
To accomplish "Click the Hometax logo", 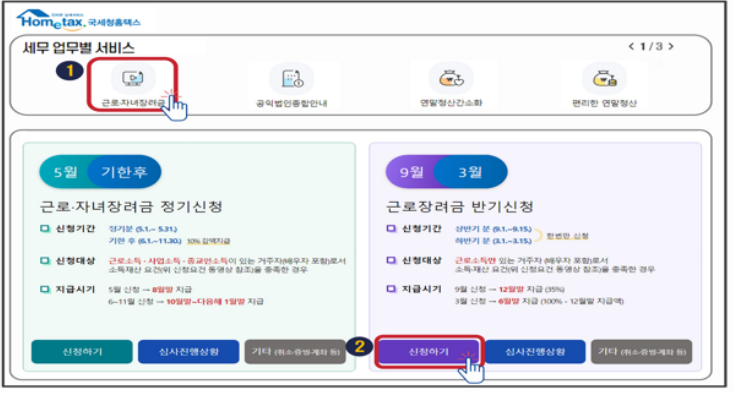I will tap(79, 21).
